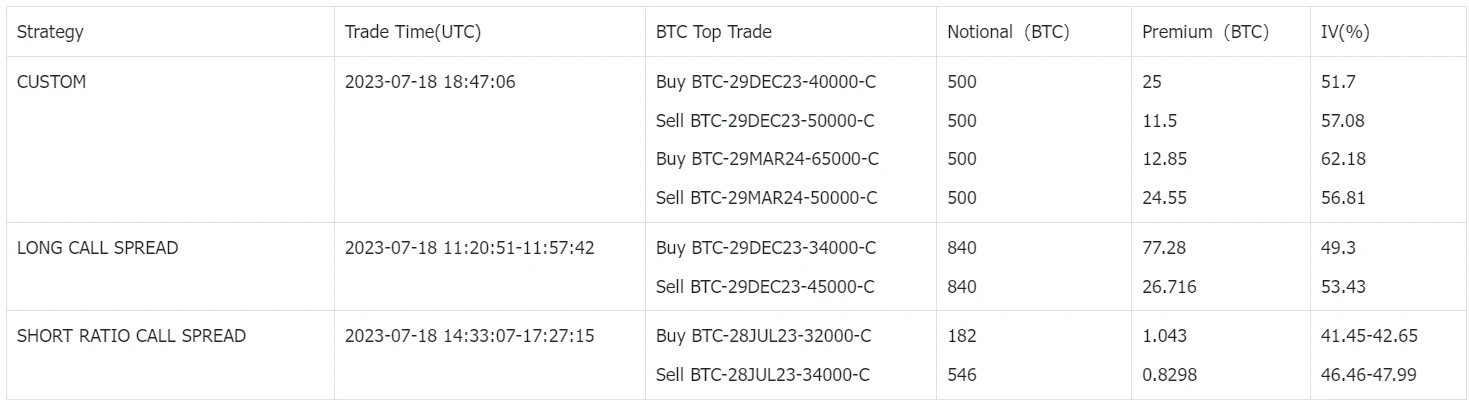Image resolution: width=1469 pixels, height=406 pixels.
Task: Select the LONG CALL SPREAD strategy cell
Action: (97, 248)
